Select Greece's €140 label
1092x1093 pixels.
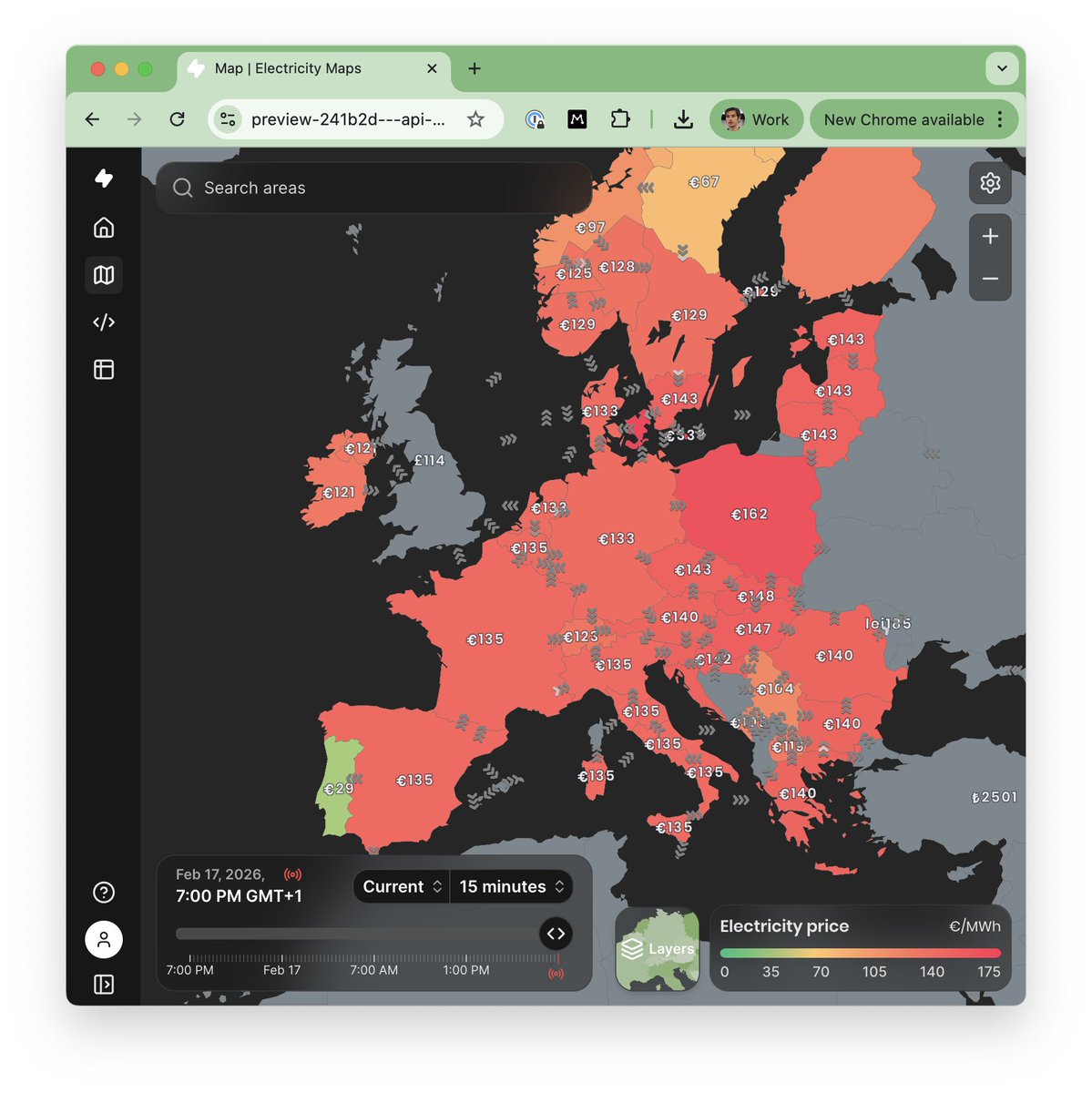pyautogui.click(x=797, y=794)
